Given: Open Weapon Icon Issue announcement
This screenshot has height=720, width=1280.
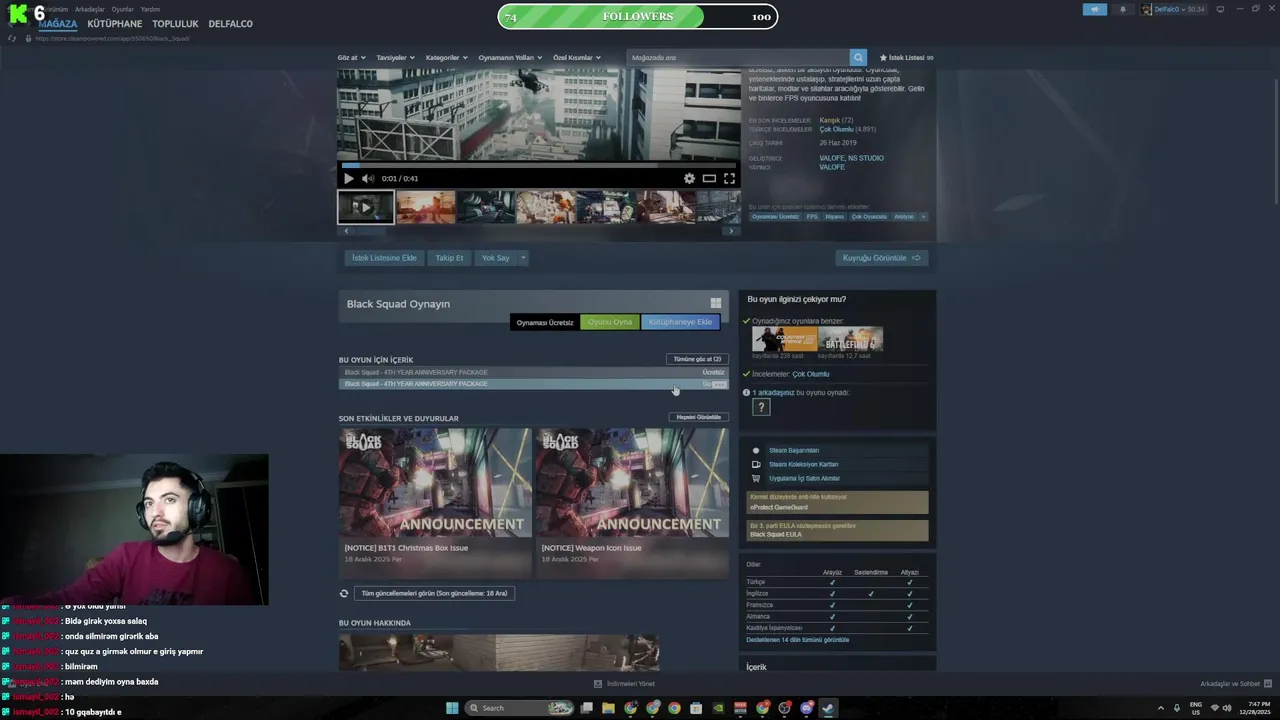Looking at the screenshot, I should click(632, 503).
